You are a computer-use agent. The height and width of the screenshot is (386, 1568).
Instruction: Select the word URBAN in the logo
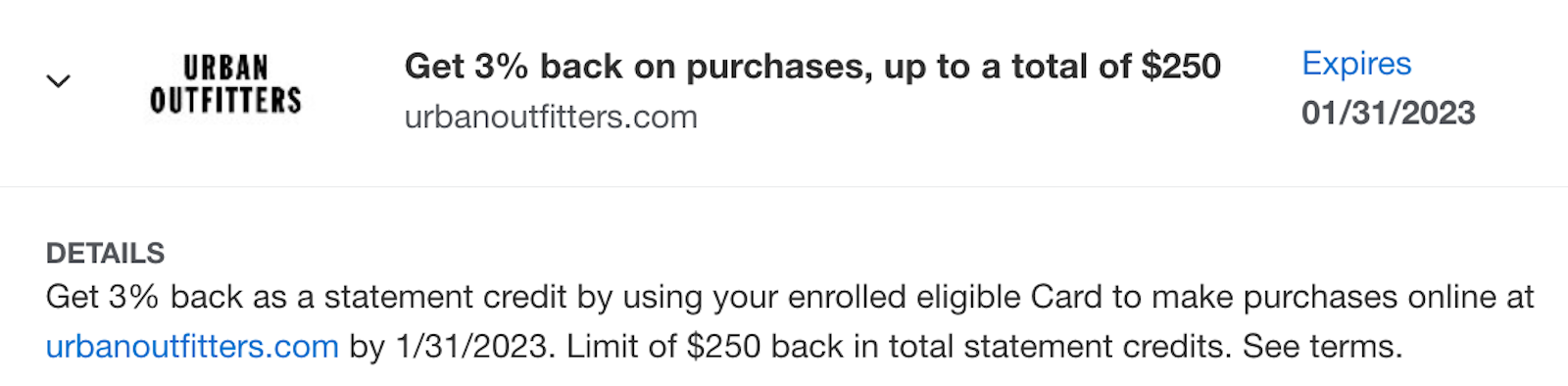225,68
